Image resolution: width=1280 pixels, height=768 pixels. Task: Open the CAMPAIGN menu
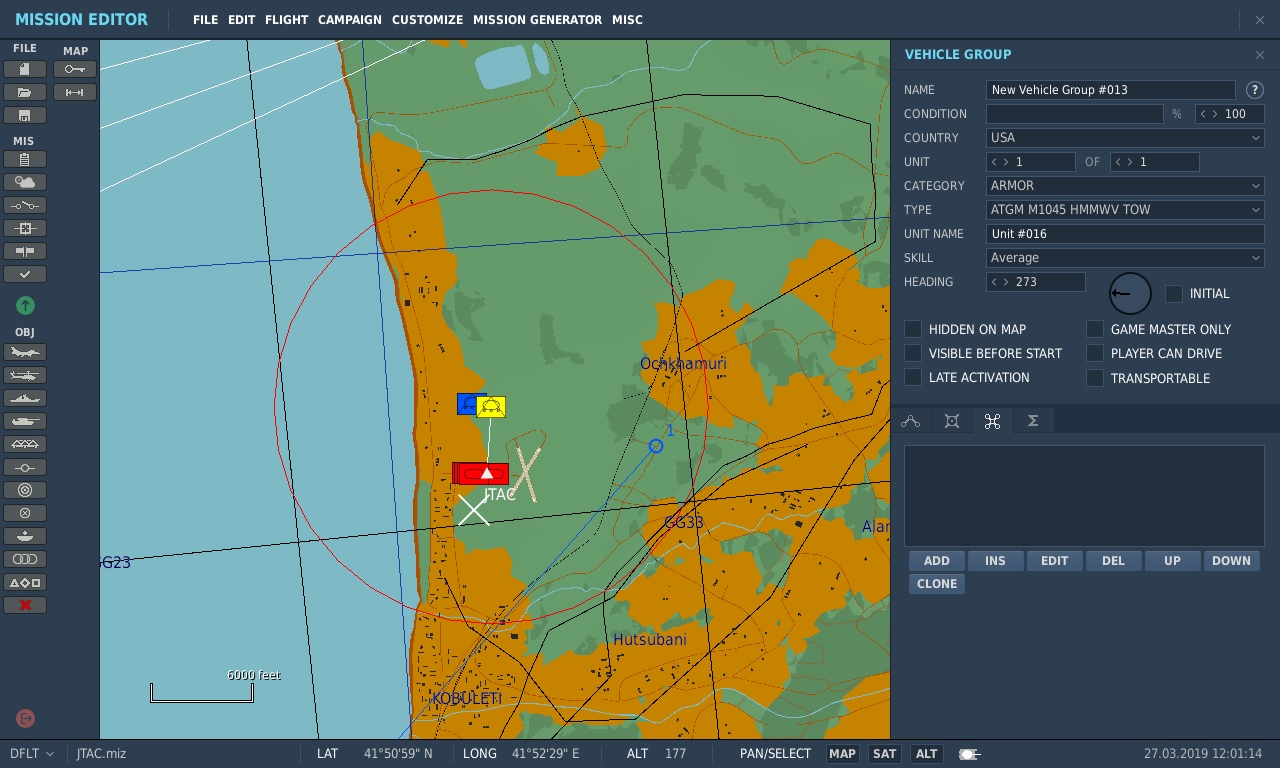[x=350, y=20]
